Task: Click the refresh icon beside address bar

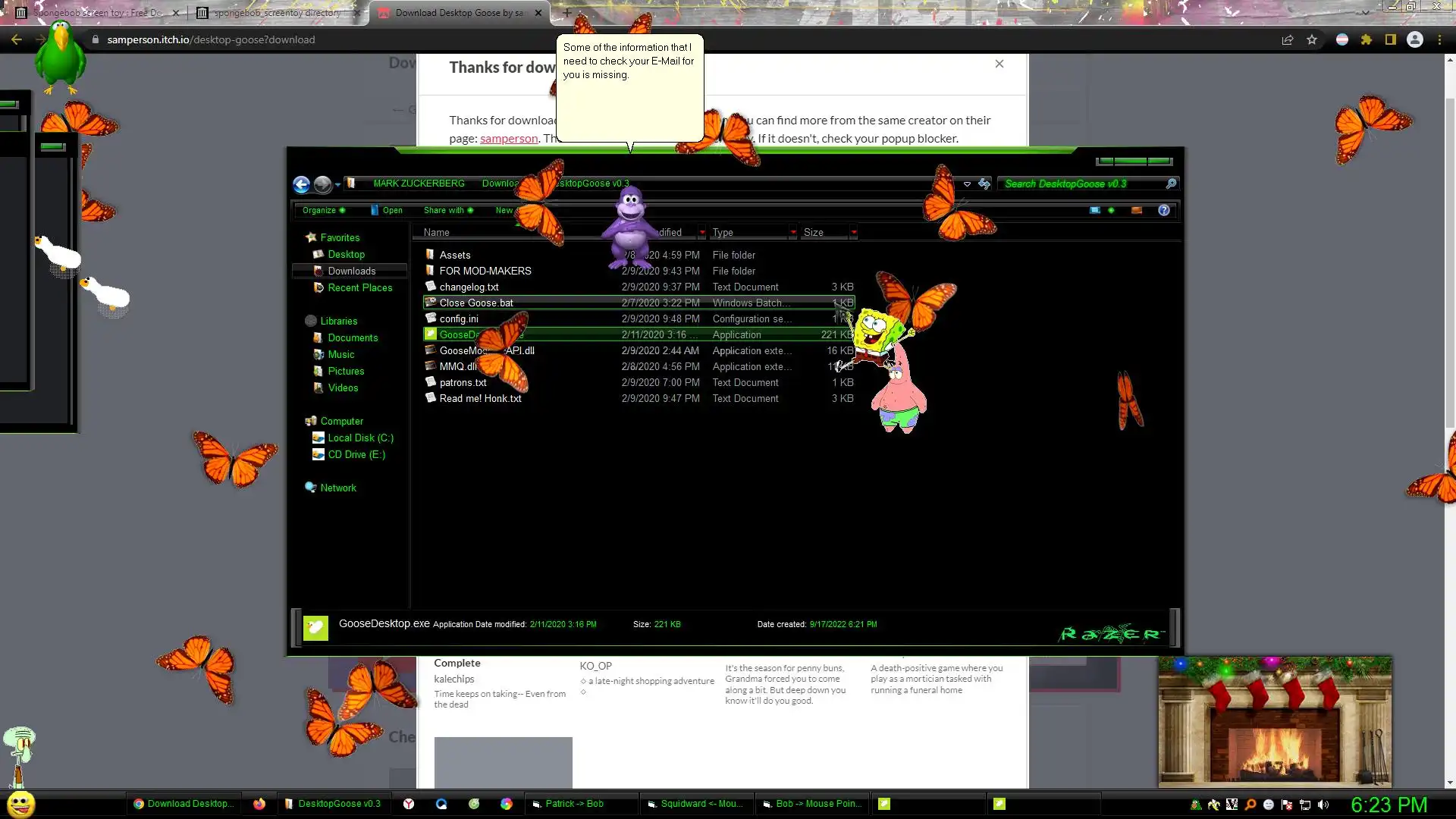Action: [984, 184]
